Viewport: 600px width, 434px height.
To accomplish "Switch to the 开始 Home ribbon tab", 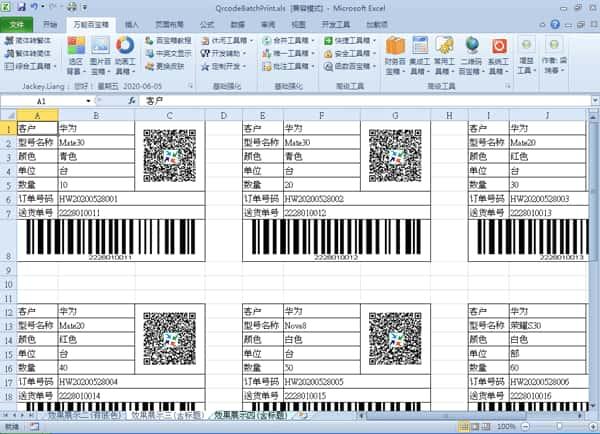I will (50, 25).
